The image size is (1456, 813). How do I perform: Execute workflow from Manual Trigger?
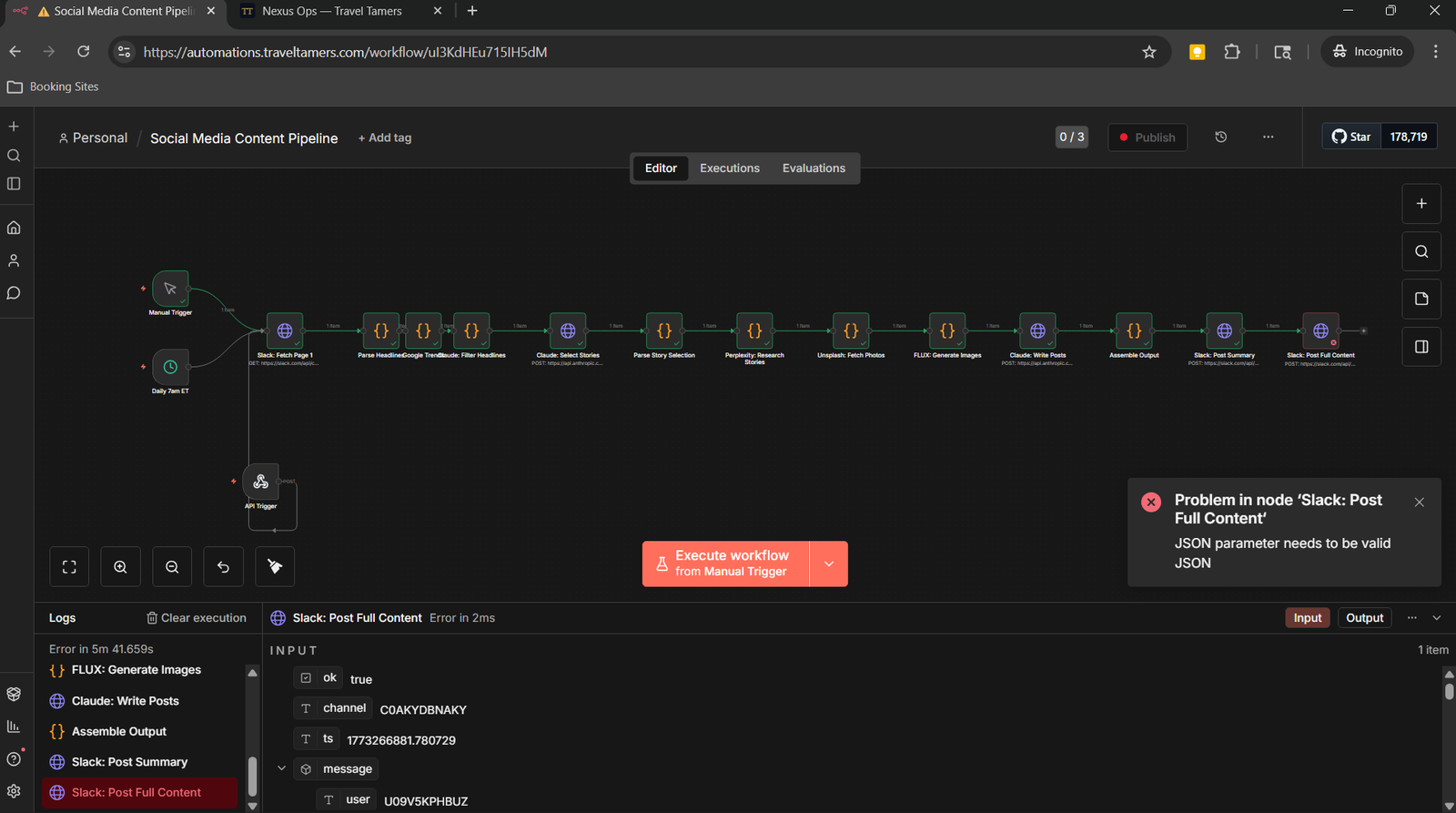[x=726, y=564]
